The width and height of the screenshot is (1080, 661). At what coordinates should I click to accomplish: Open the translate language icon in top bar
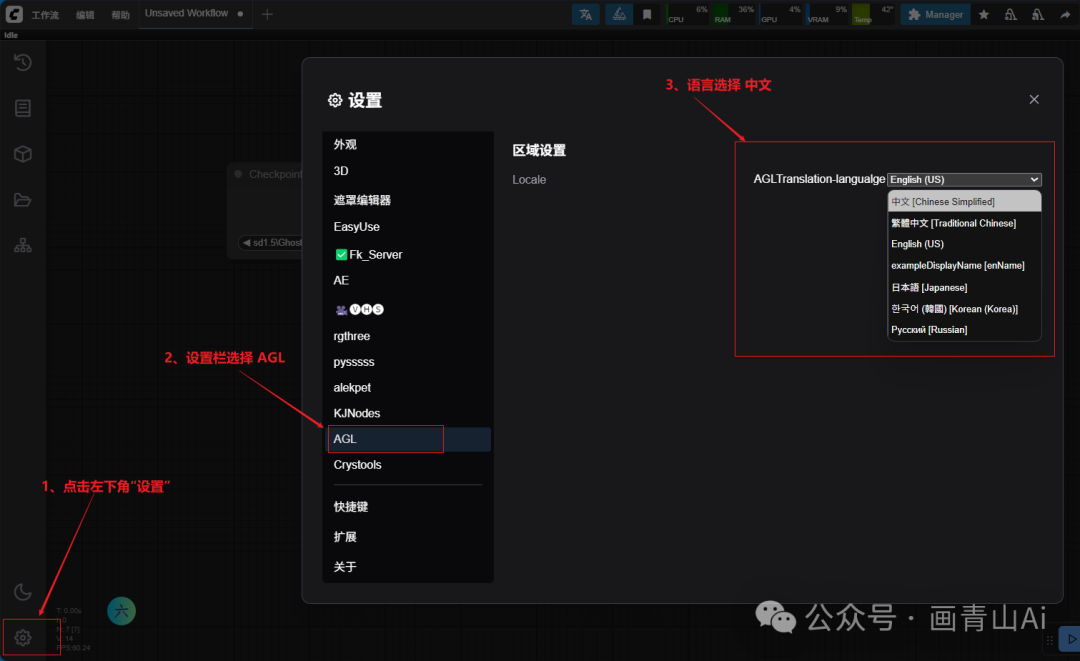tap(585, 14)
